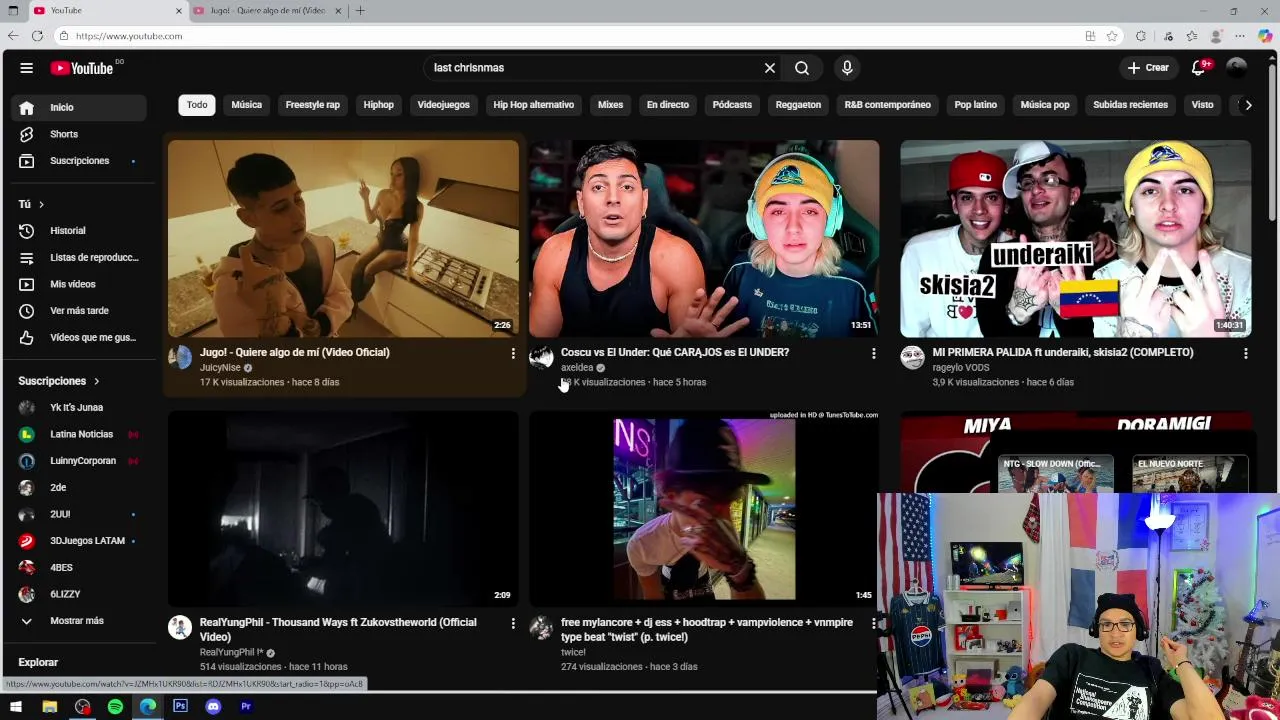The image size is (1280, 720).
Task: Bookmark this page with the star icon
Action: (x=1112, y=36)
